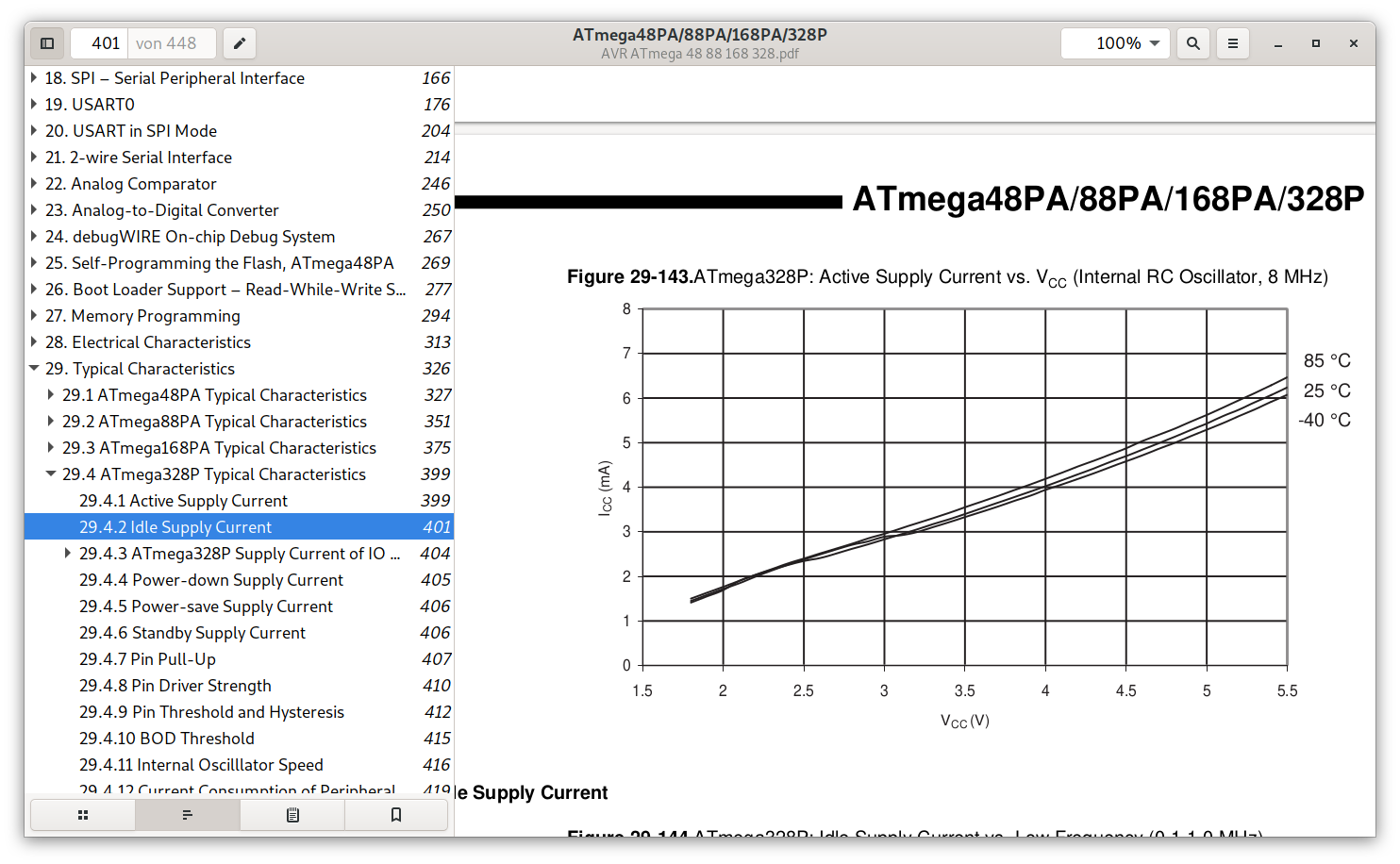Minimize the document viewer window

[x=1278, y=43]
